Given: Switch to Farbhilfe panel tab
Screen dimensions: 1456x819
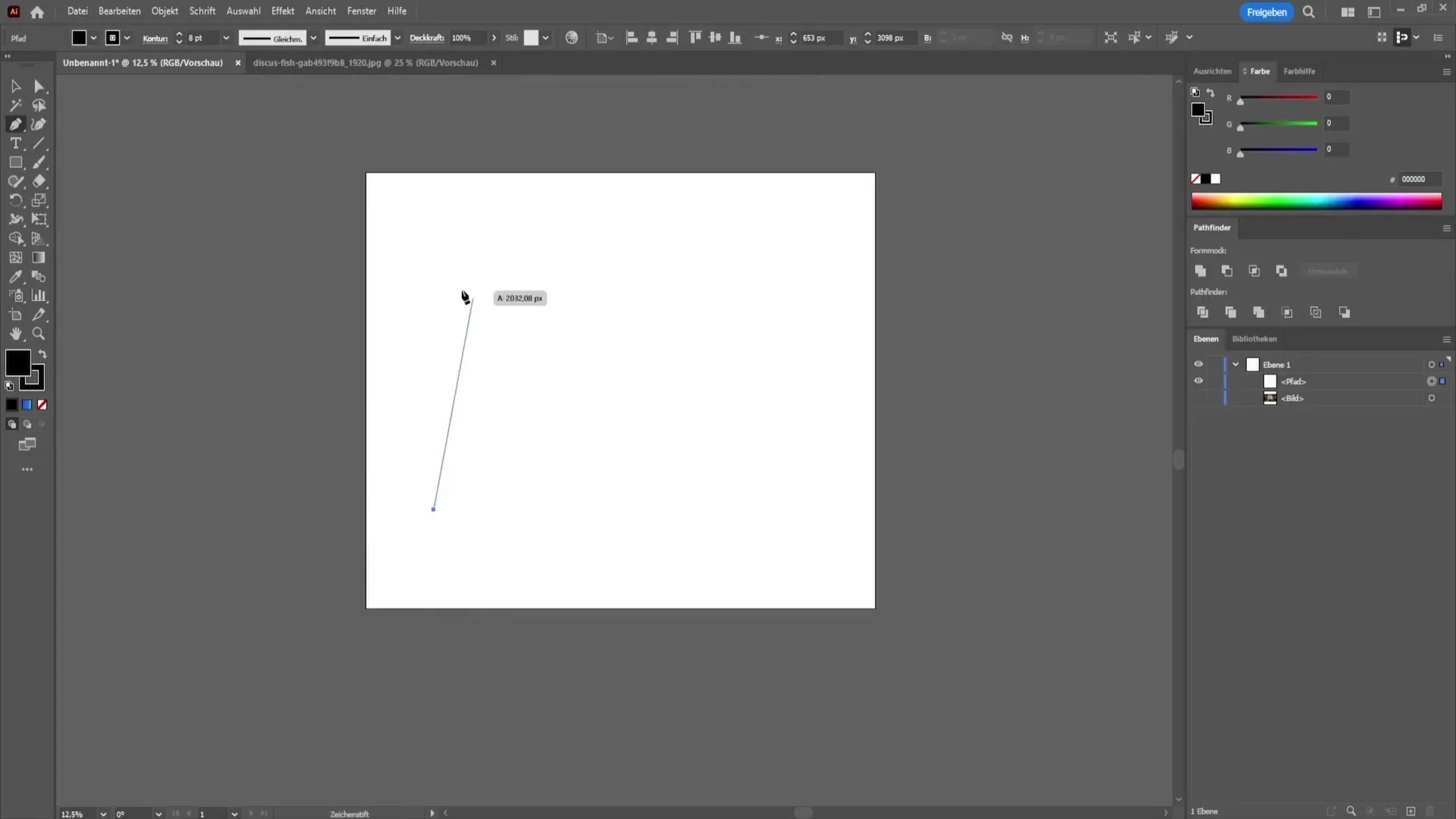Looking at the screenshot, I should [1299, 71].
